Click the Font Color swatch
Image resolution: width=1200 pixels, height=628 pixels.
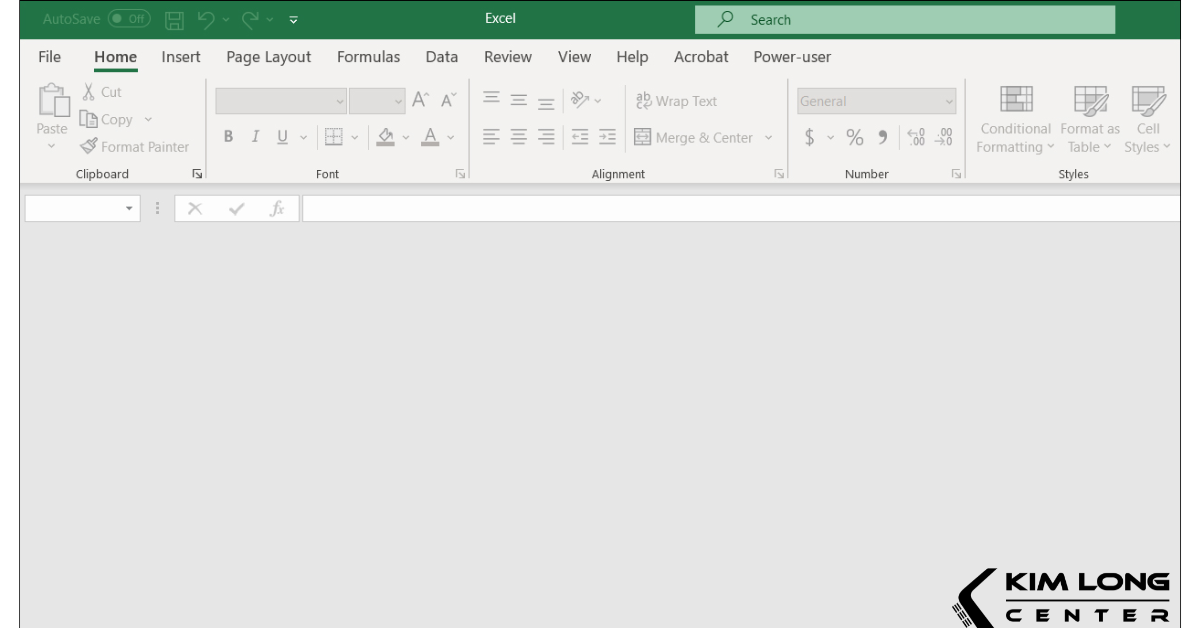tap(430, 136)
